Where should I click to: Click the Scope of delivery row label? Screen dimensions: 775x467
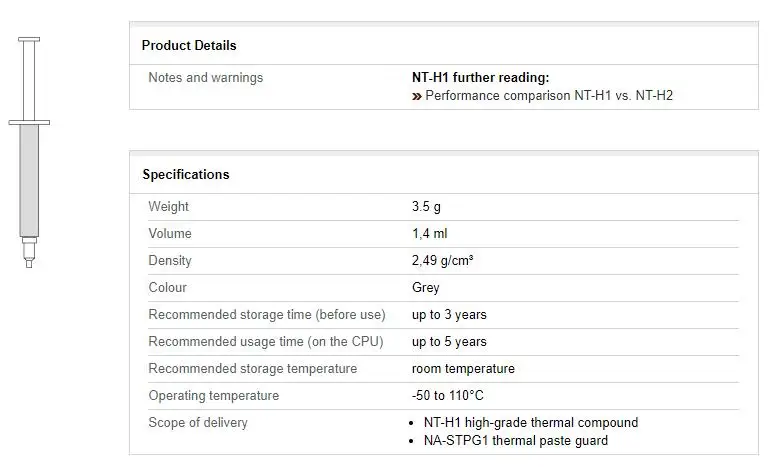(198, 423)
